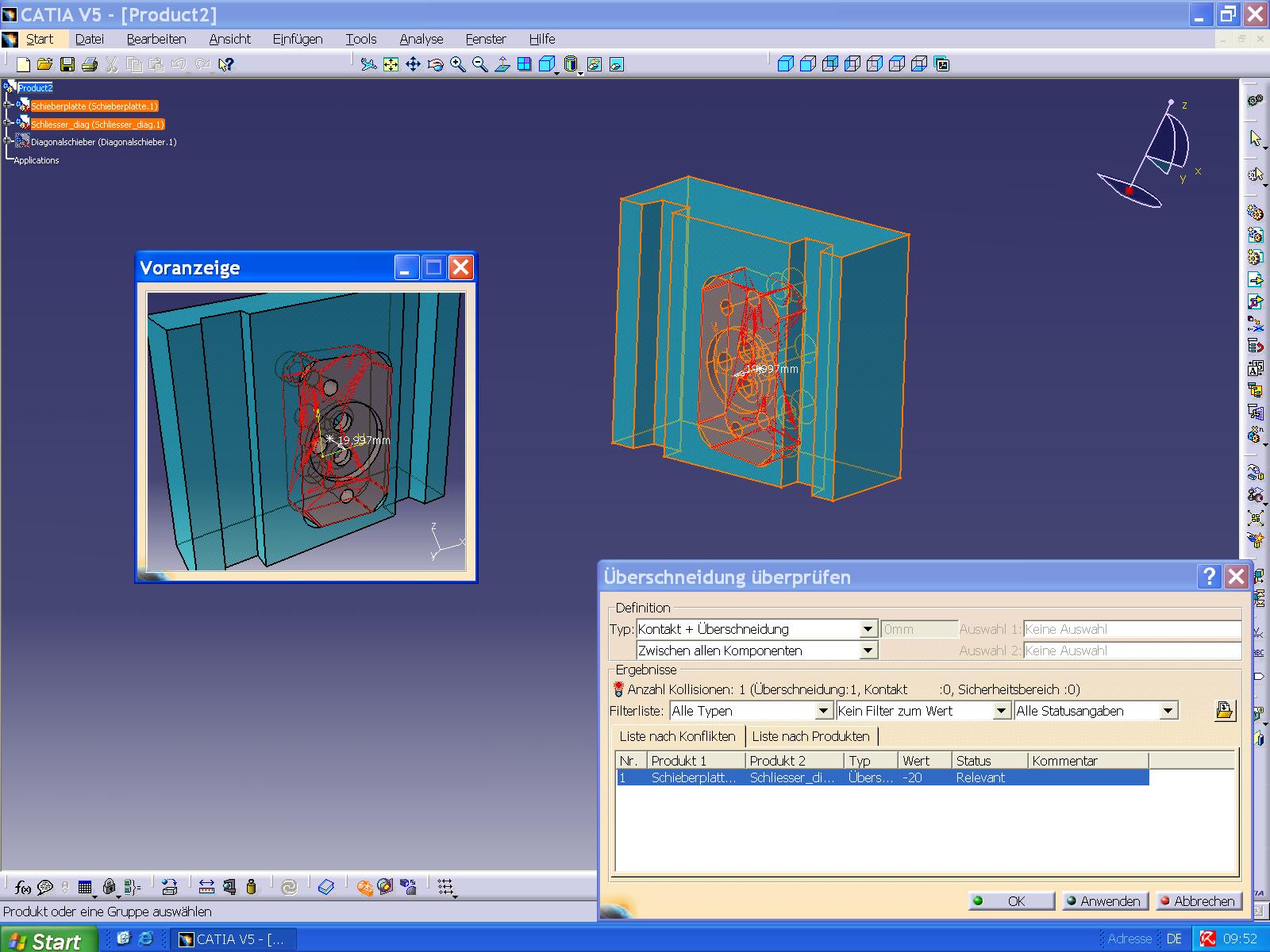
Task: Click the Anwenden button
Action: tap(1105, 901)
